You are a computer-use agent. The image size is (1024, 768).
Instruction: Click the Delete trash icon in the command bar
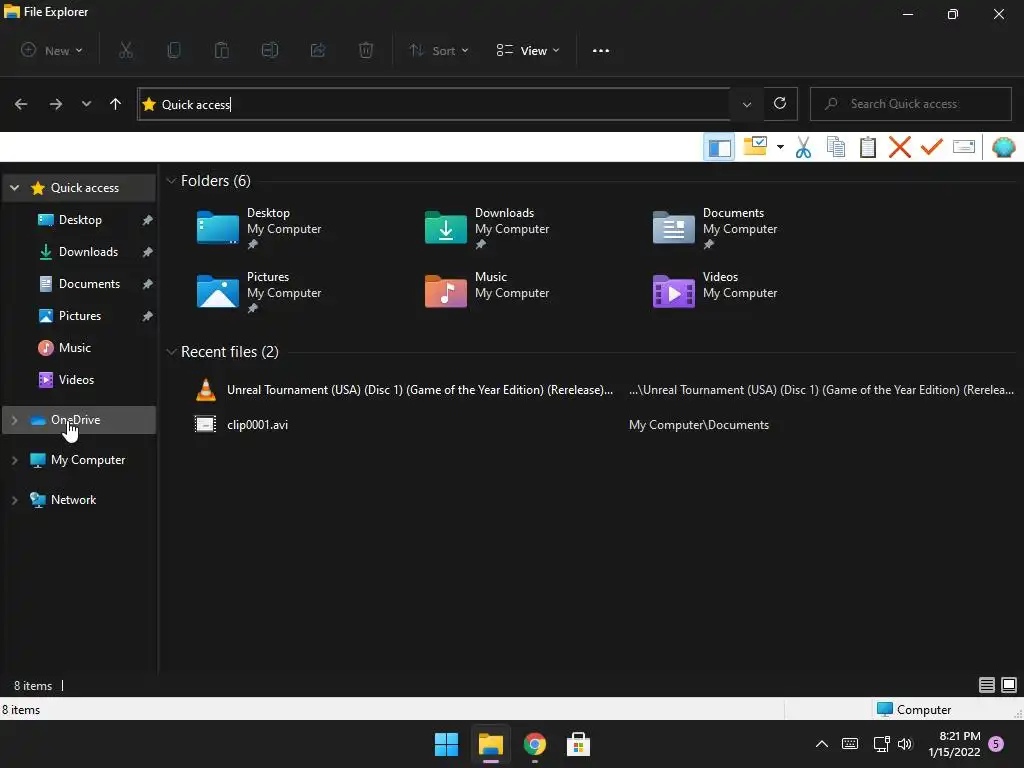366,50
